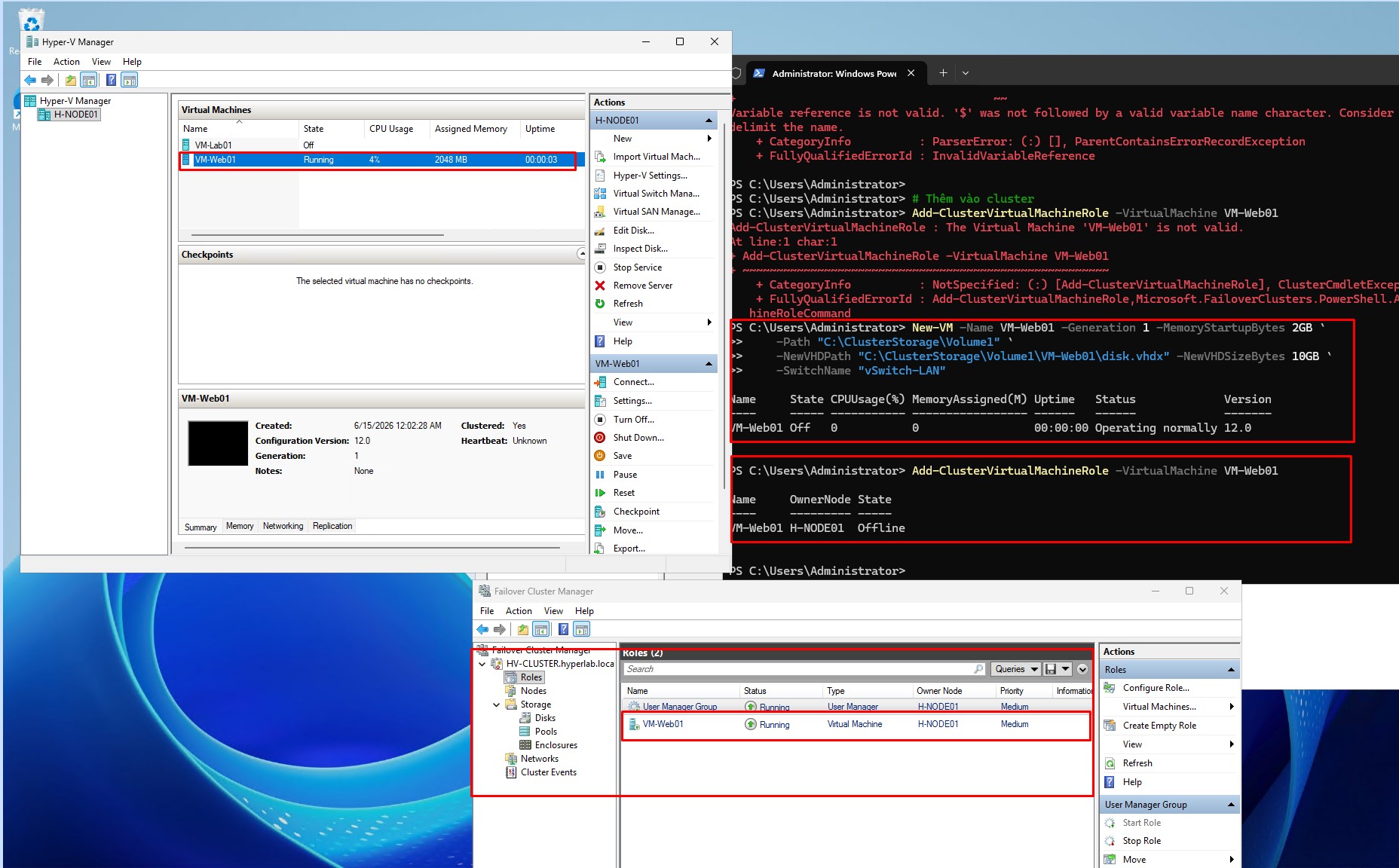Viewport: 1399px width, 868px height.
Task: Click the back arrow in Failover Cluster Manager toolbar
Action: point(482,629)
